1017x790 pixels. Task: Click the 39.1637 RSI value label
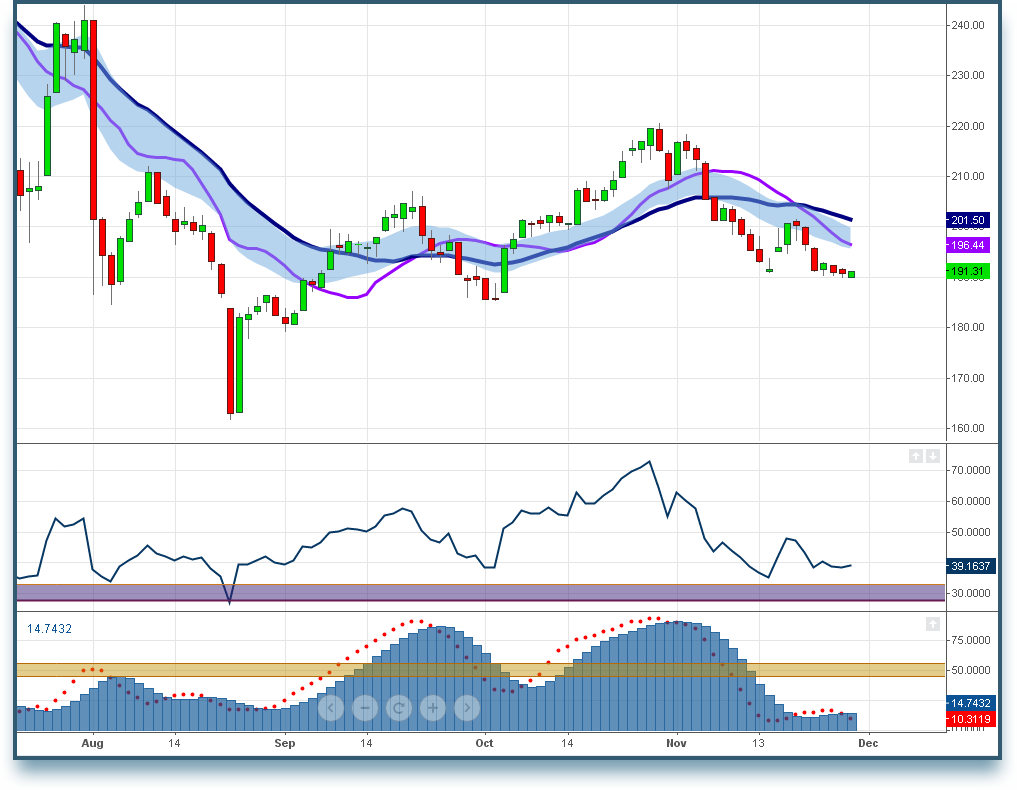click(x=970, y=566)
